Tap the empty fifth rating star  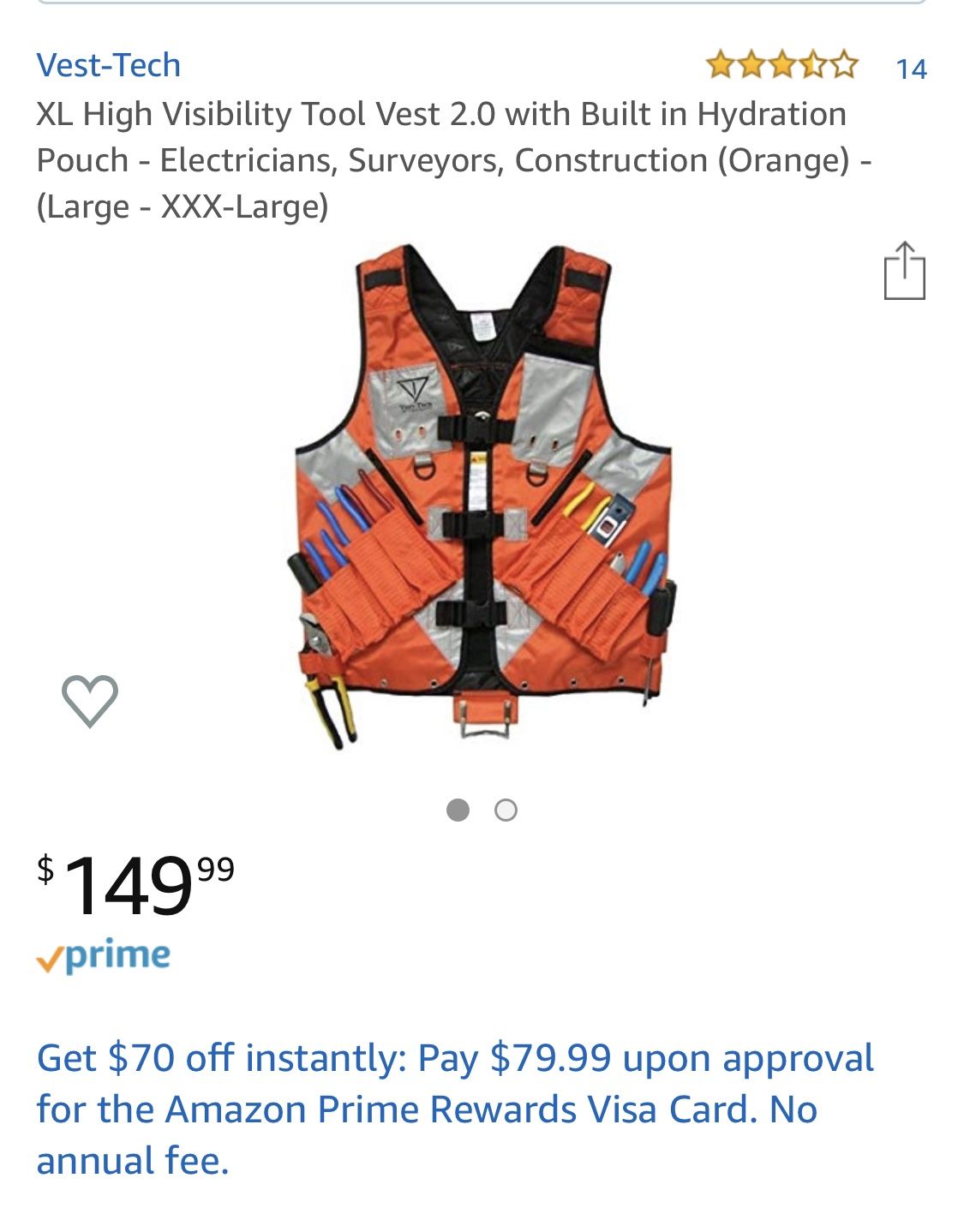pos(843,65)
